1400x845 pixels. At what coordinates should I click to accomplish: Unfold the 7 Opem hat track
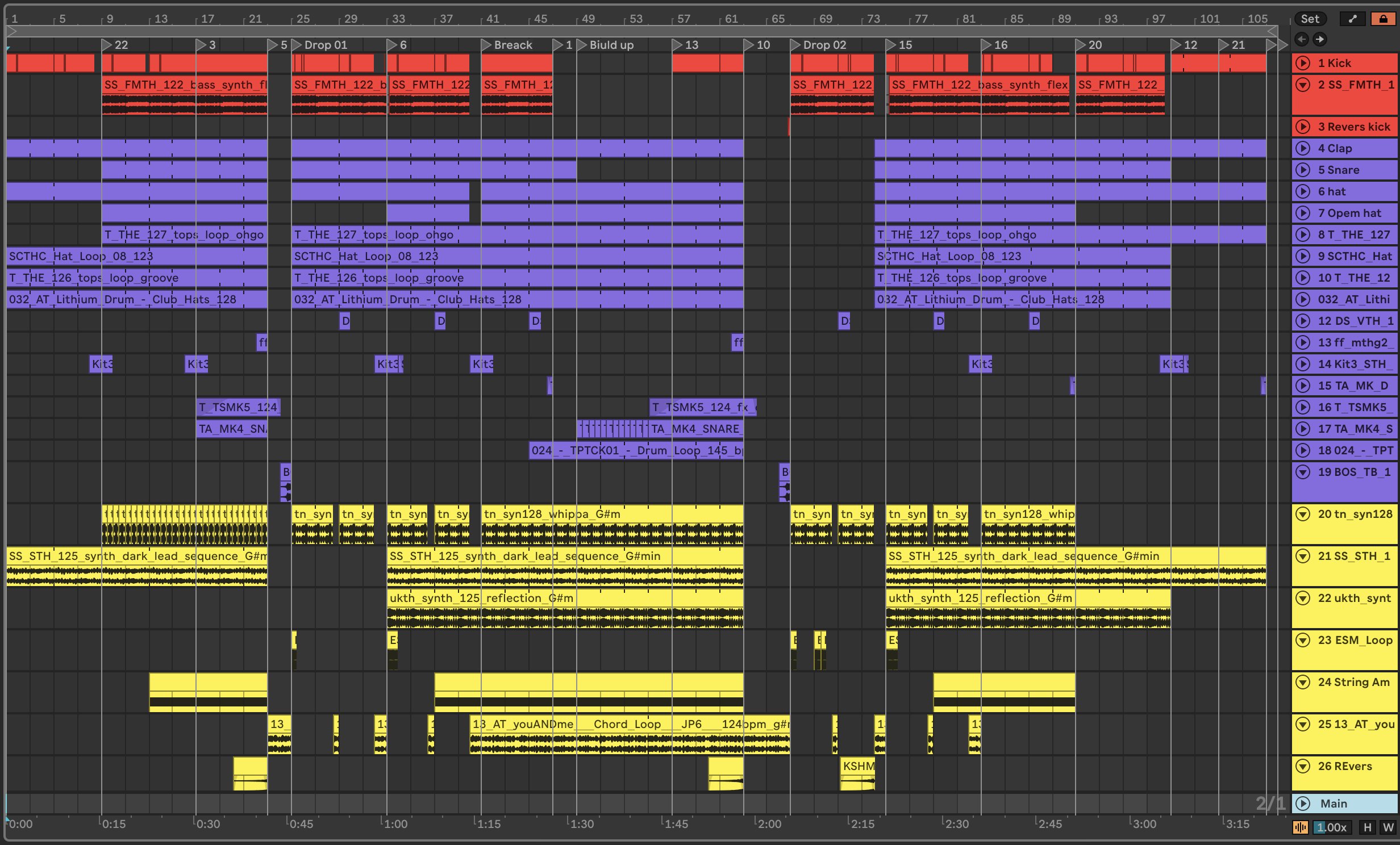click(1303, 213)
